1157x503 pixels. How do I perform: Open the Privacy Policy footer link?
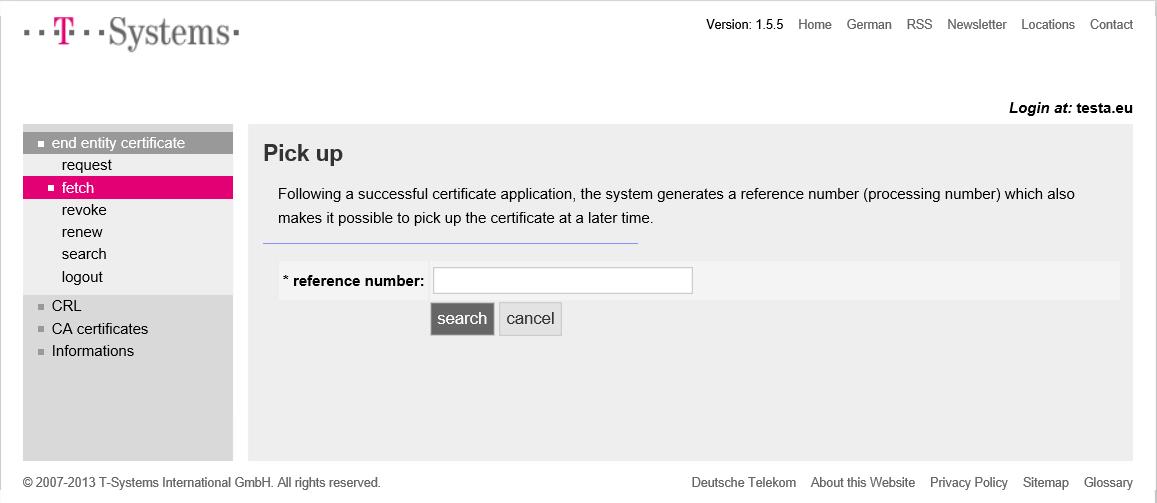pyautogui.click(x=968, y=483)
